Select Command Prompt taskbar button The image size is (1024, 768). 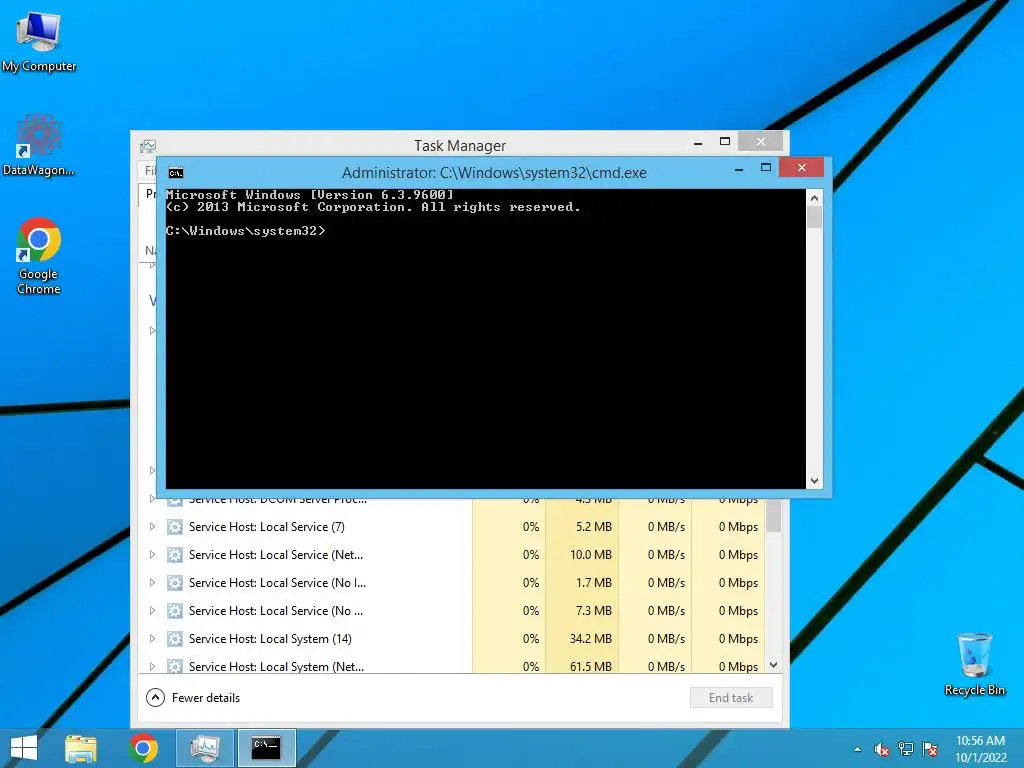[x=266, y=748]
